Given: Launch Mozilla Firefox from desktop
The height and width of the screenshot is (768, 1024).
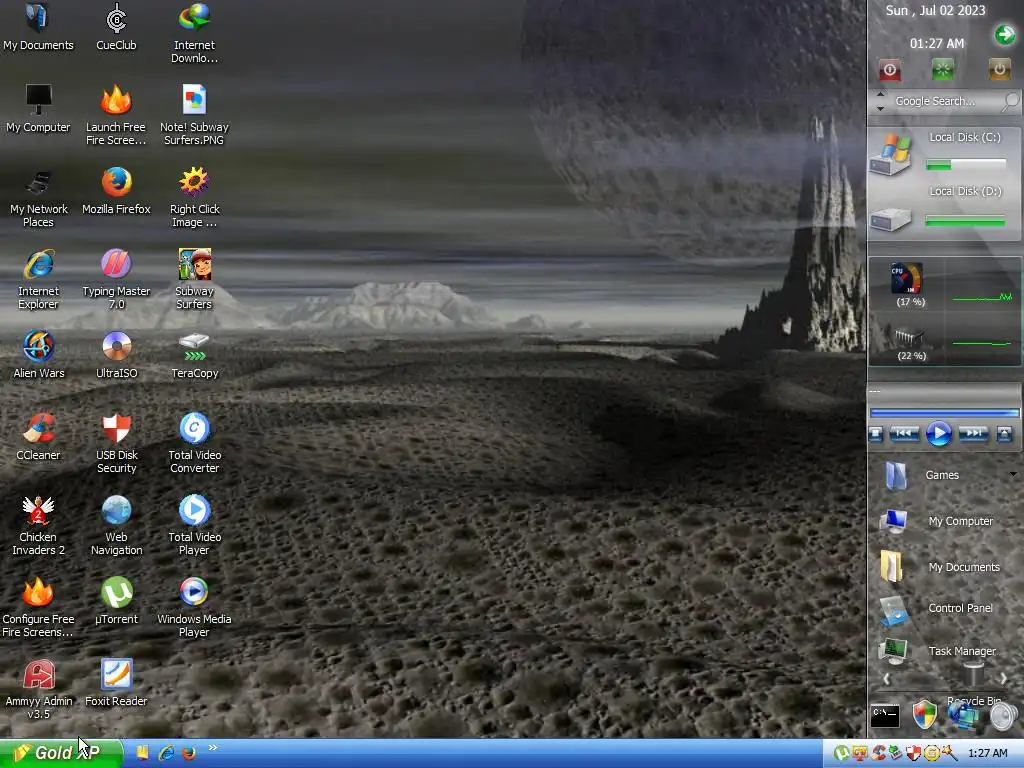Looking at the screenshot, I should pos(116,191).
